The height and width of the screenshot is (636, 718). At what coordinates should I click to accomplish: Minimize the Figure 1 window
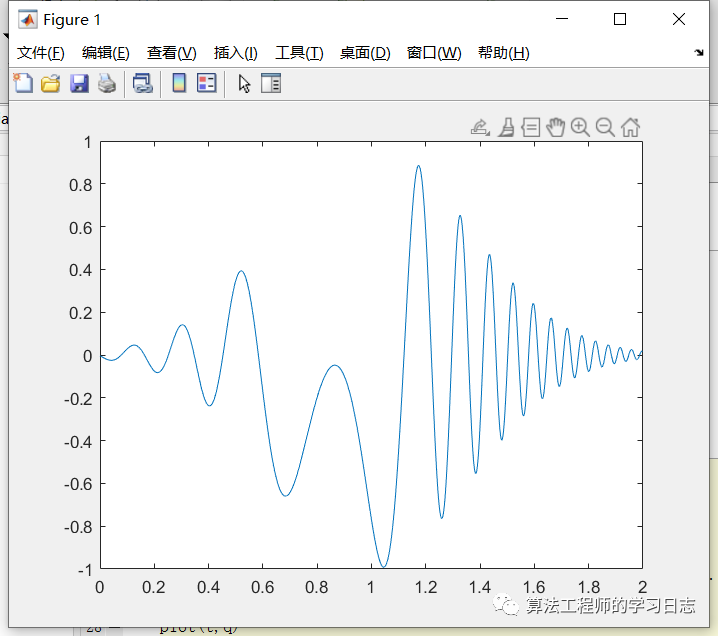coord(562,19)
